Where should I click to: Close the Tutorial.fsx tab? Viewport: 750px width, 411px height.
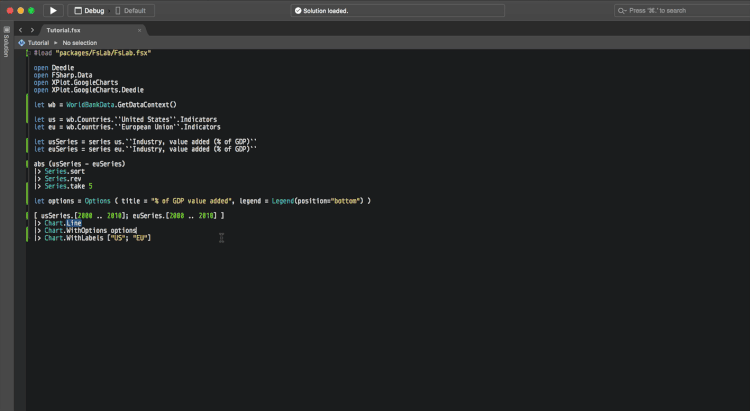coord(139,30)
